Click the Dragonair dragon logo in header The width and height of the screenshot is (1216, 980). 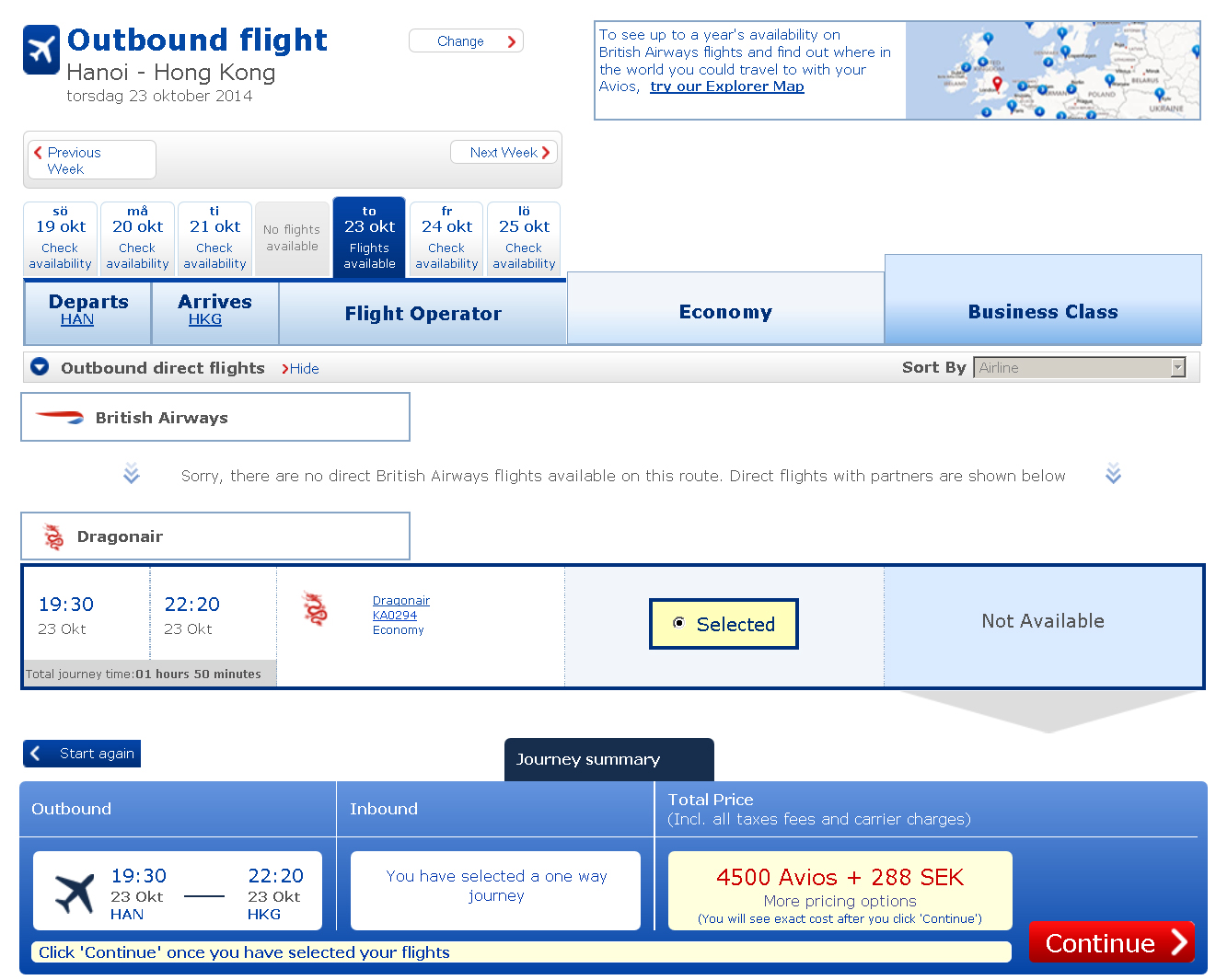(x=54, y=536)
